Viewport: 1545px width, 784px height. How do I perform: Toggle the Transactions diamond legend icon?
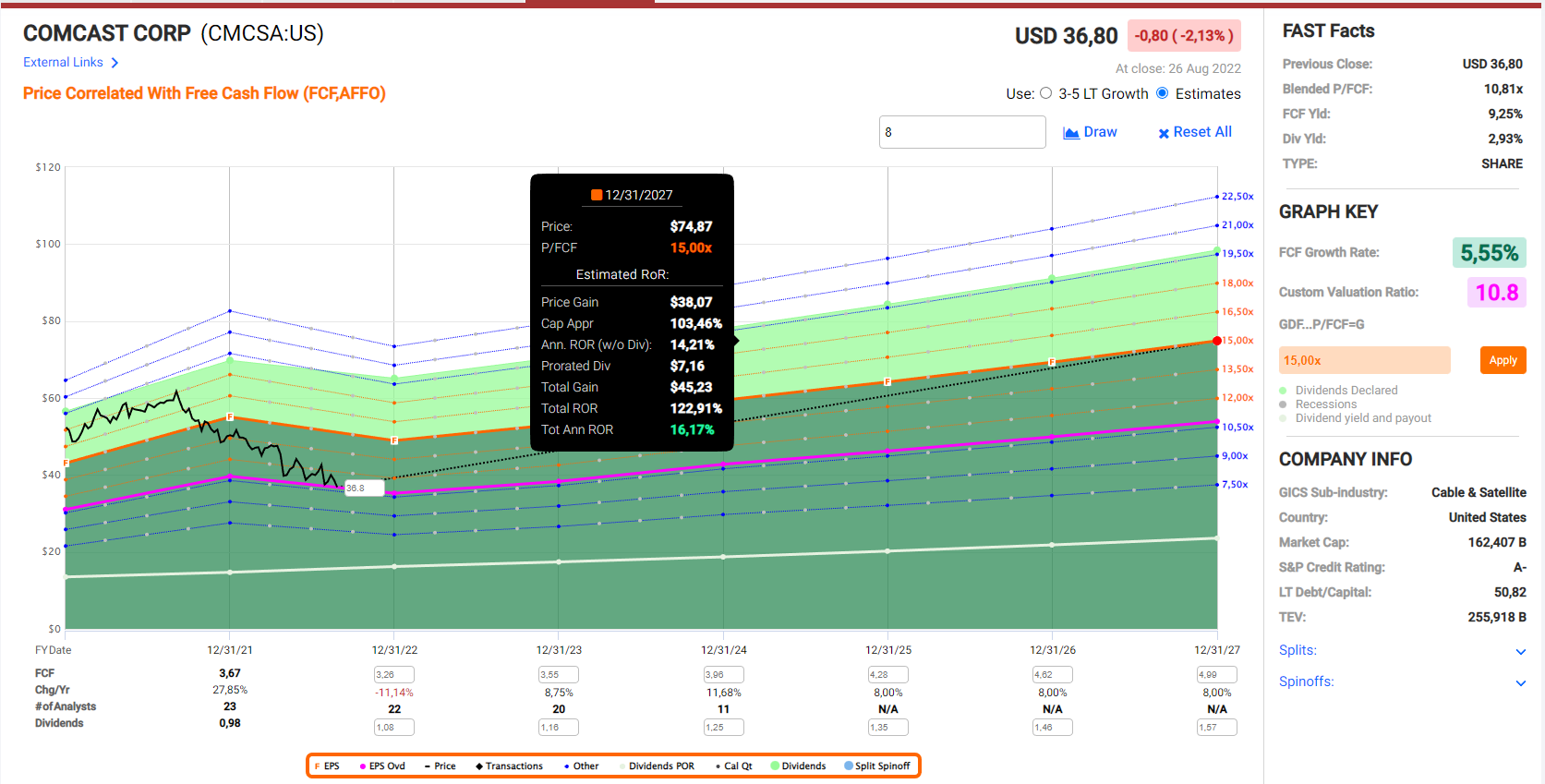coord(479,766)
